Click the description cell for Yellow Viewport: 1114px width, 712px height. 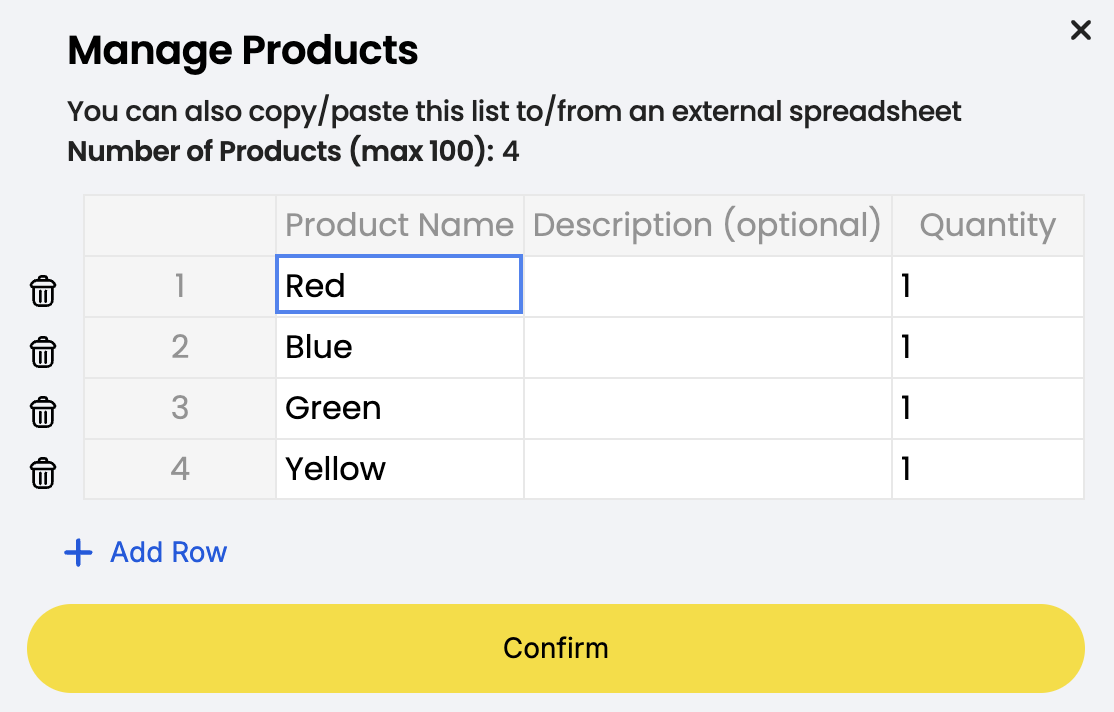click(707, 469)
